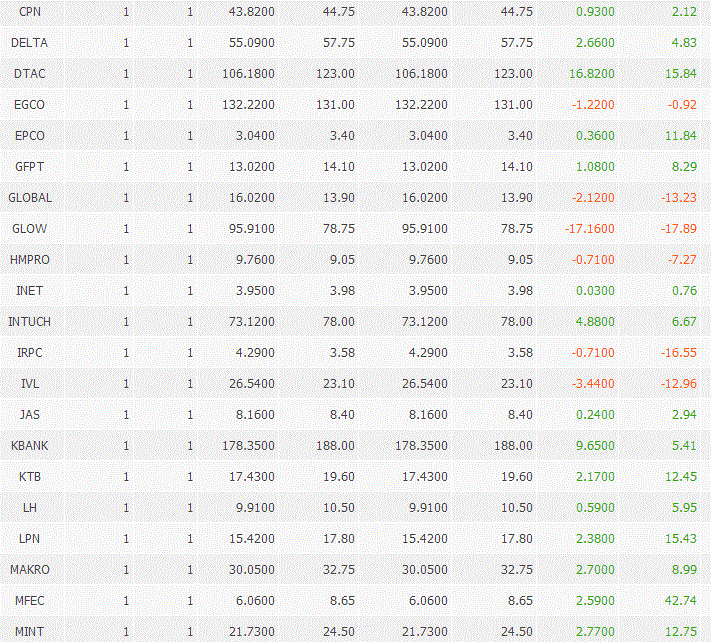Click first 4.2900 cost in IRPC row
711x642 pixels.
pos(255,353)
